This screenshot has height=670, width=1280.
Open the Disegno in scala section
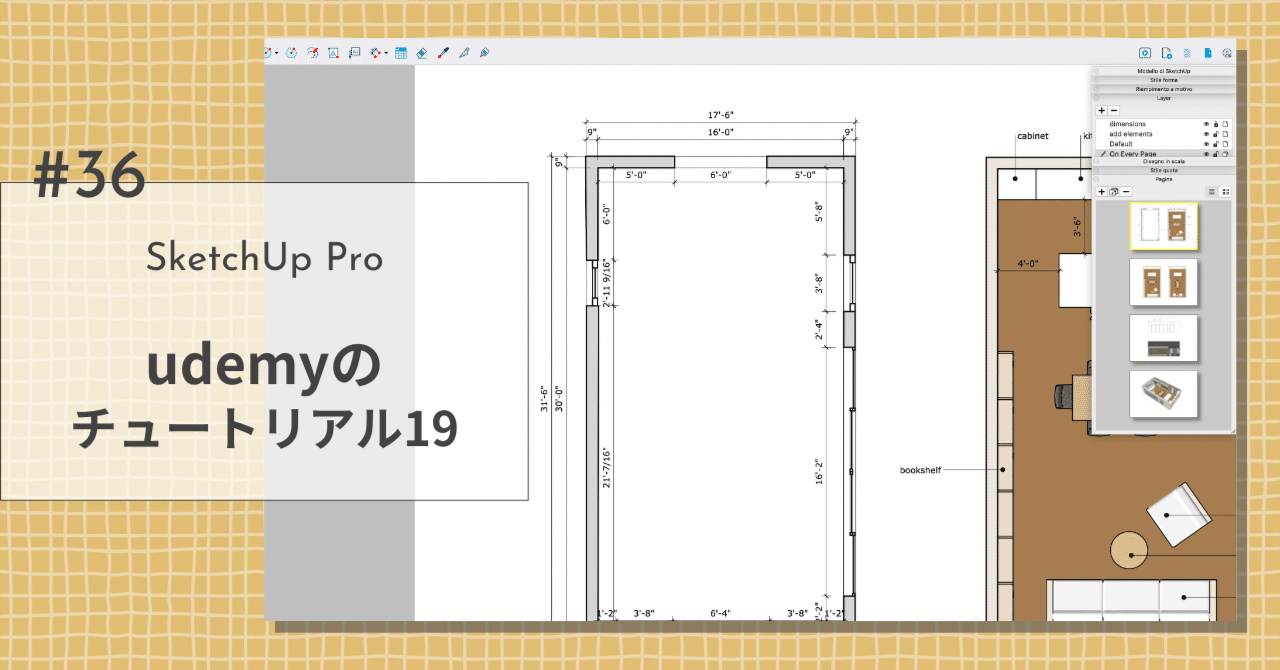pyautogui.click(x=1164, y=161)
